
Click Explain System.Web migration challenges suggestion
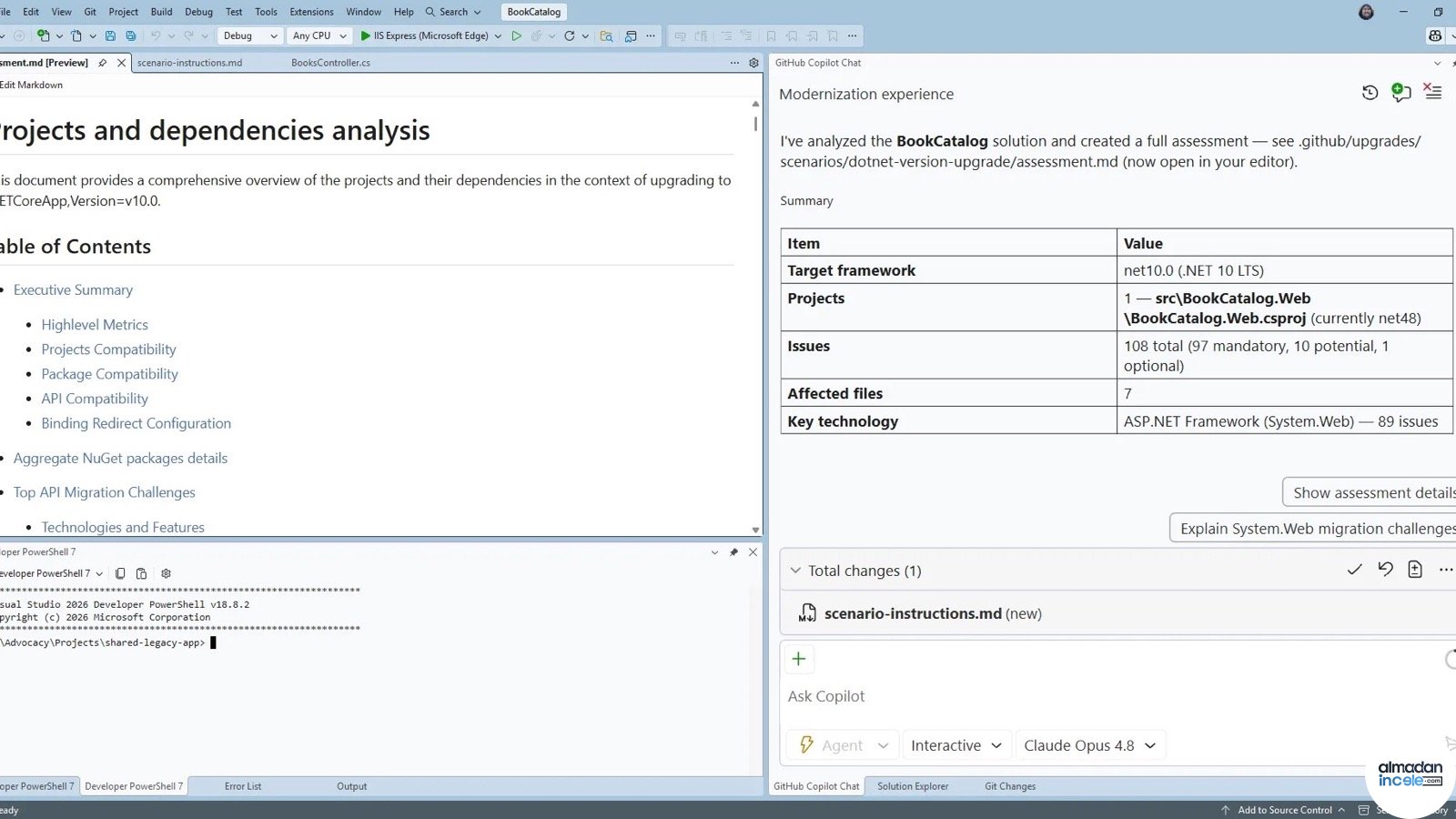[x=1313, y=529]
